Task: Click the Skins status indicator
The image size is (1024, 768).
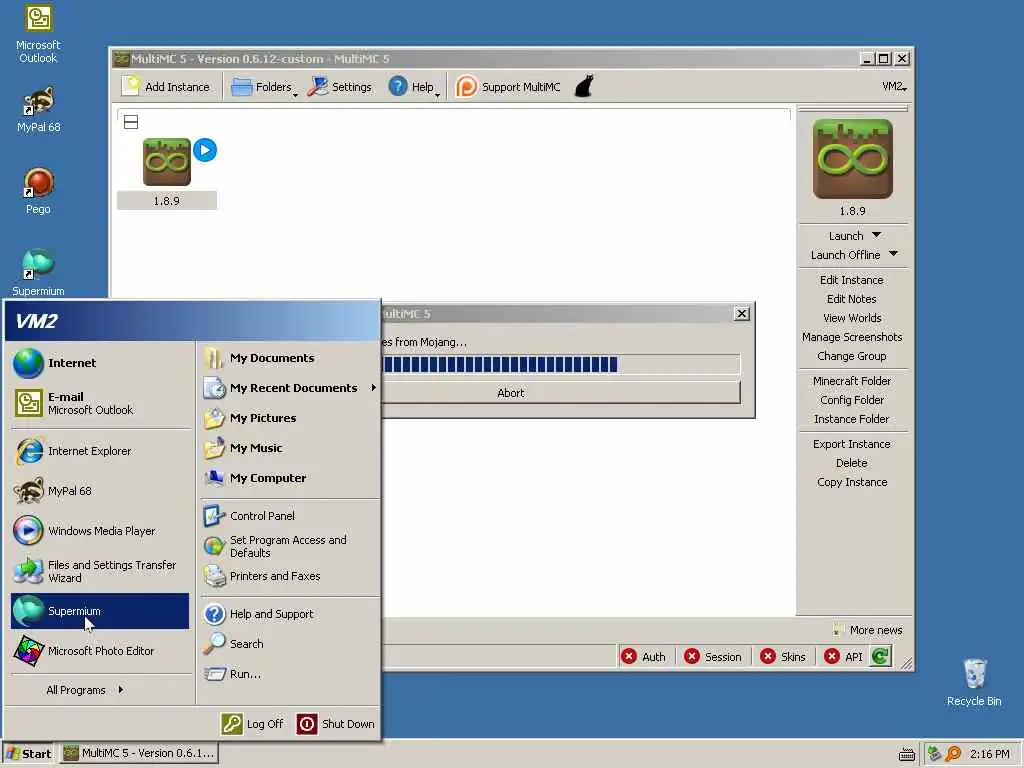Action: [x=783, y=657]
